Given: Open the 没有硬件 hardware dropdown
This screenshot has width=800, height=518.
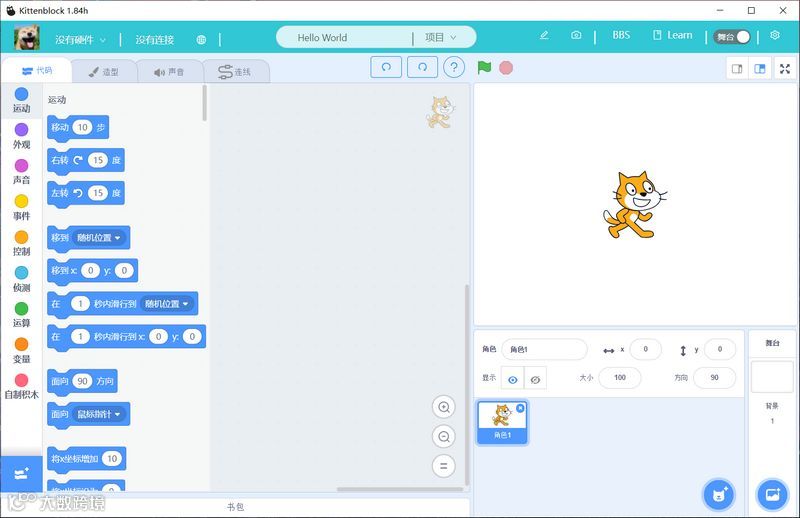Looking at the screenshot, I should (x=80, y=39).
